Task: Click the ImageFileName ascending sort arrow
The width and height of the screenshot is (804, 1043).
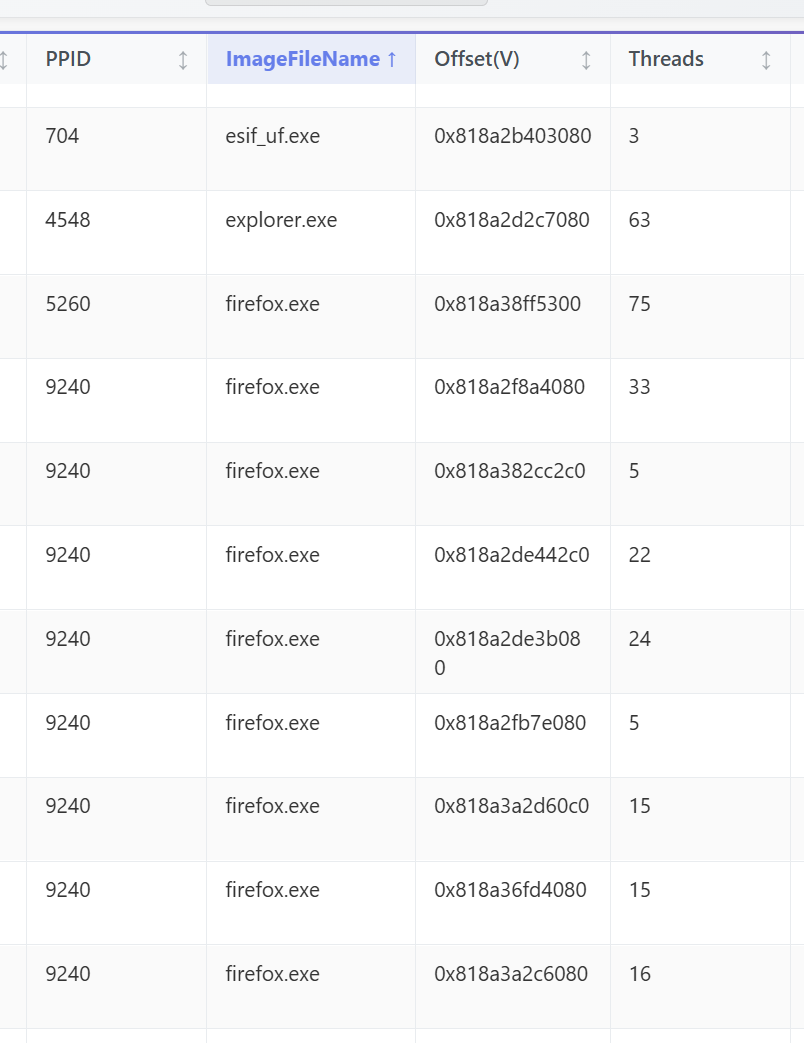Action: coord(392,59)
